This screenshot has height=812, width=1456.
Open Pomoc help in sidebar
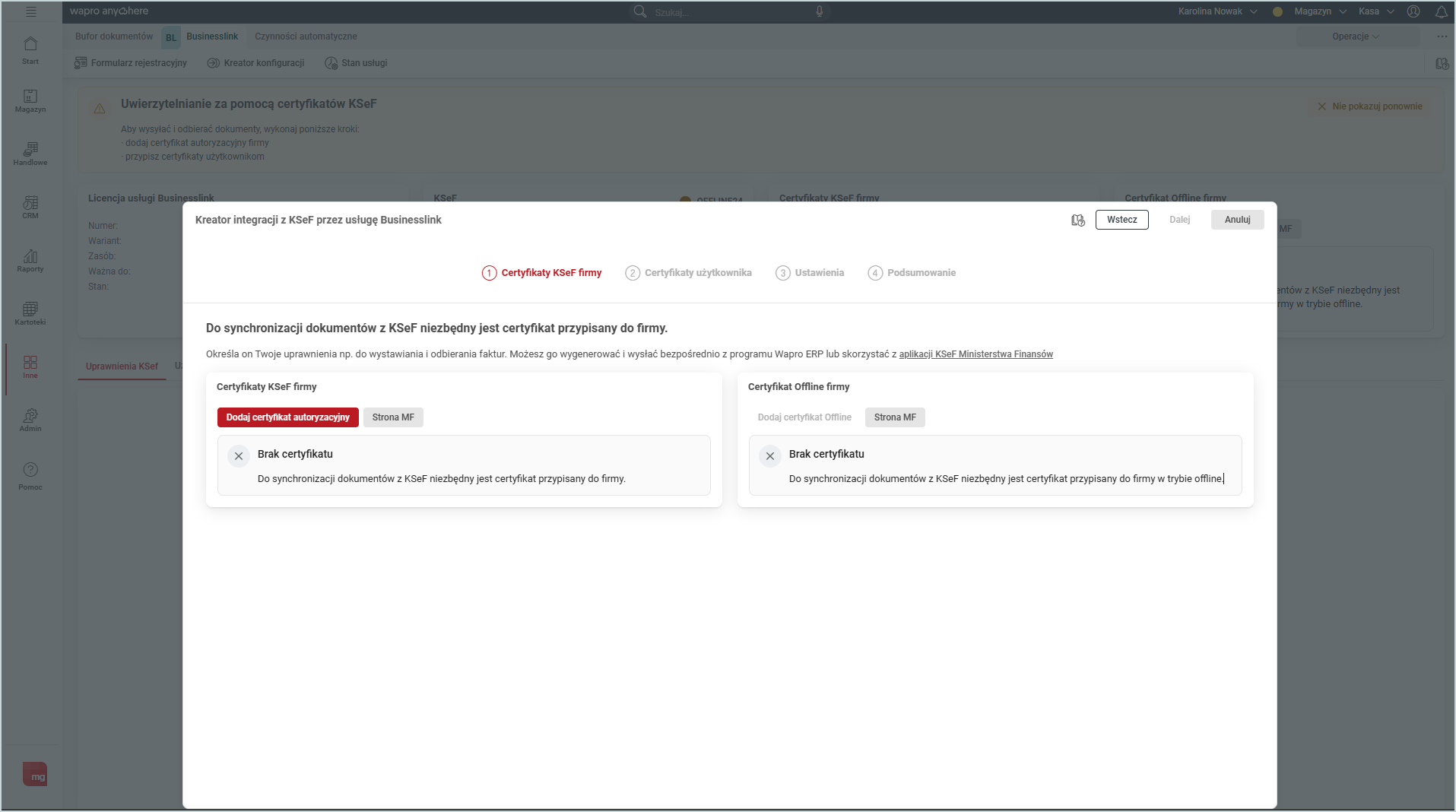[x=30, y=477]
